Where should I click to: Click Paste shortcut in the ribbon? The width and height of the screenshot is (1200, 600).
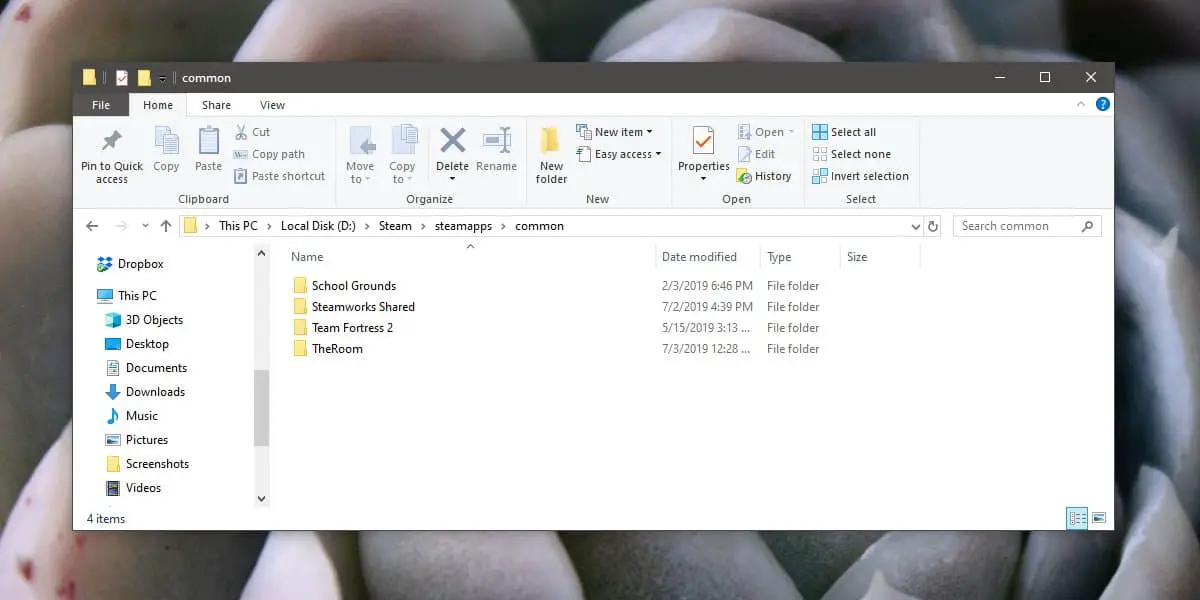pos(279,176)
